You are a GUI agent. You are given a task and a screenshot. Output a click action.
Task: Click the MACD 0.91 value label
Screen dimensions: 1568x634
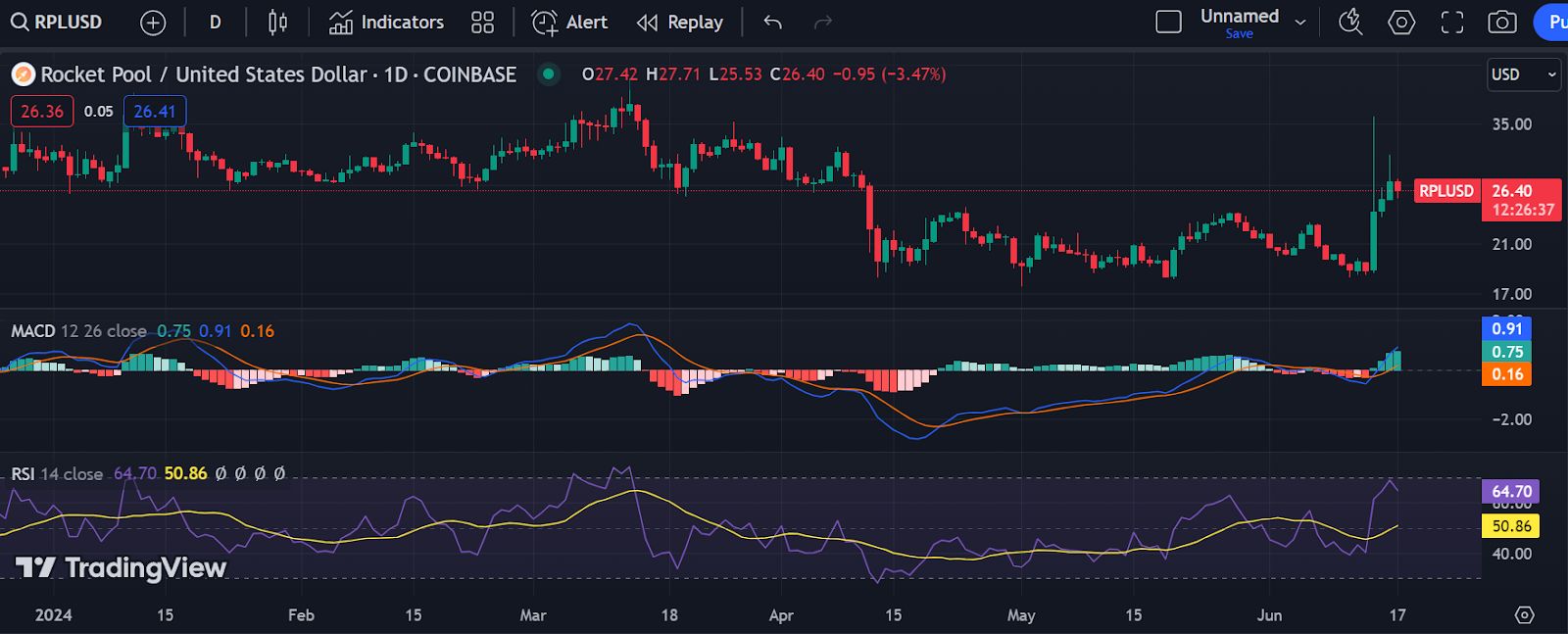coord(1507,328)
